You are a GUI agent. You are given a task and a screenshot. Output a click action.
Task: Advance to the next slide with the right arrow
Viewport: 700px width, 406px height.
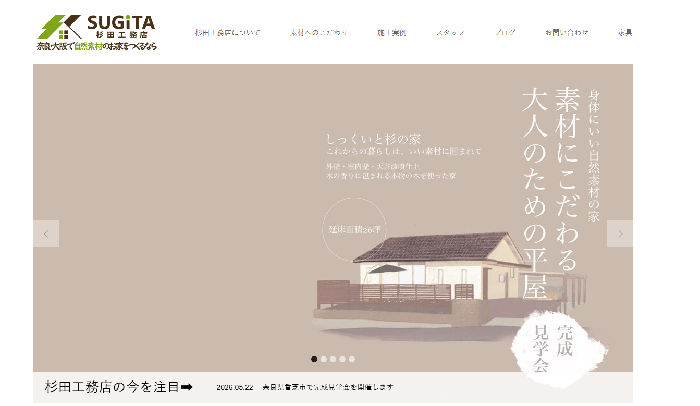(x=620, y=234)
